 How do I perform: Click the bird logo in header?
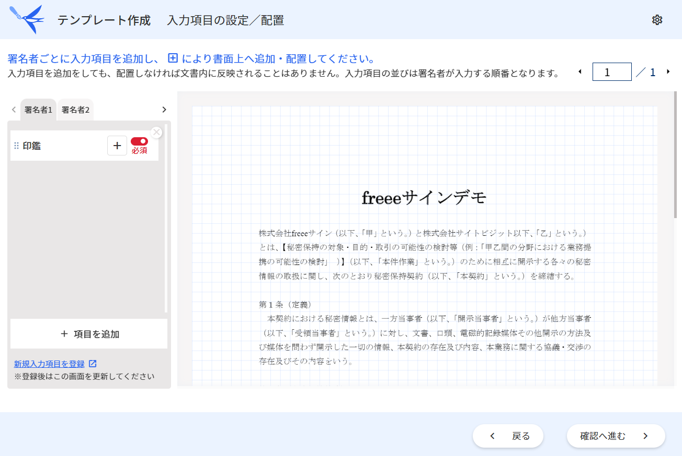[x=27, y=19]
